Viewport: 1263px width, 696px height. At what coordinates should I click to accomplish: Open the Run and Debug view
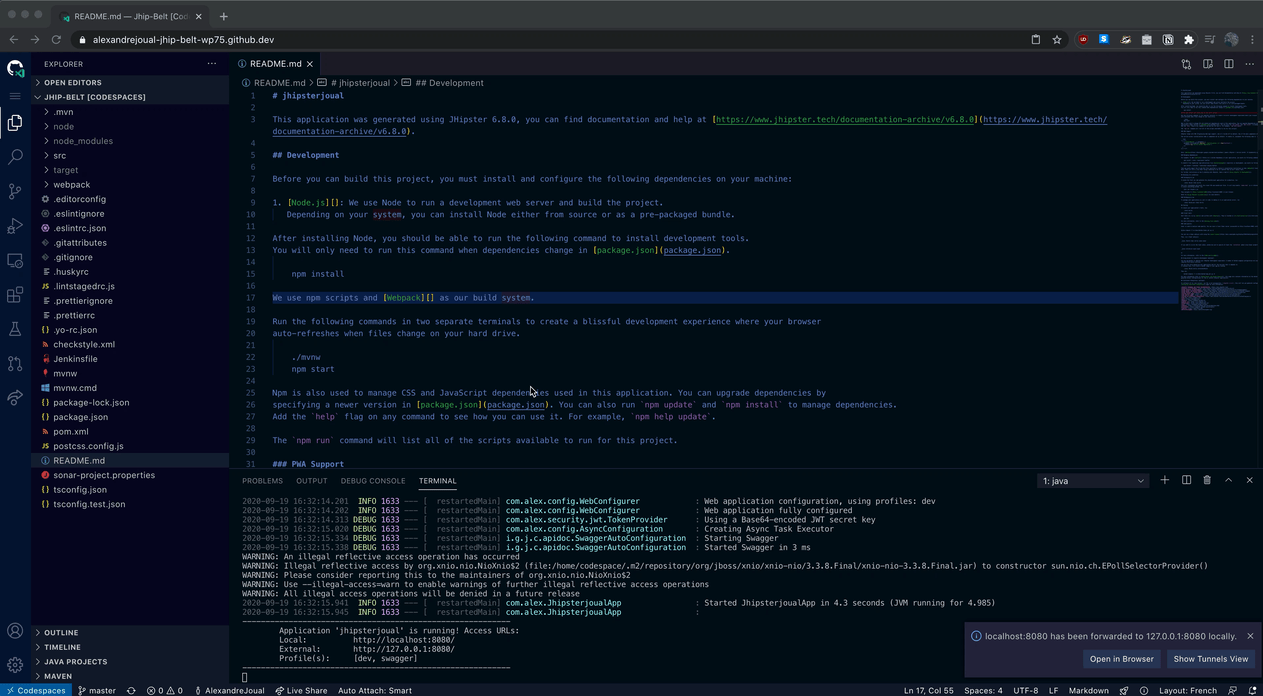click(14, 226)
